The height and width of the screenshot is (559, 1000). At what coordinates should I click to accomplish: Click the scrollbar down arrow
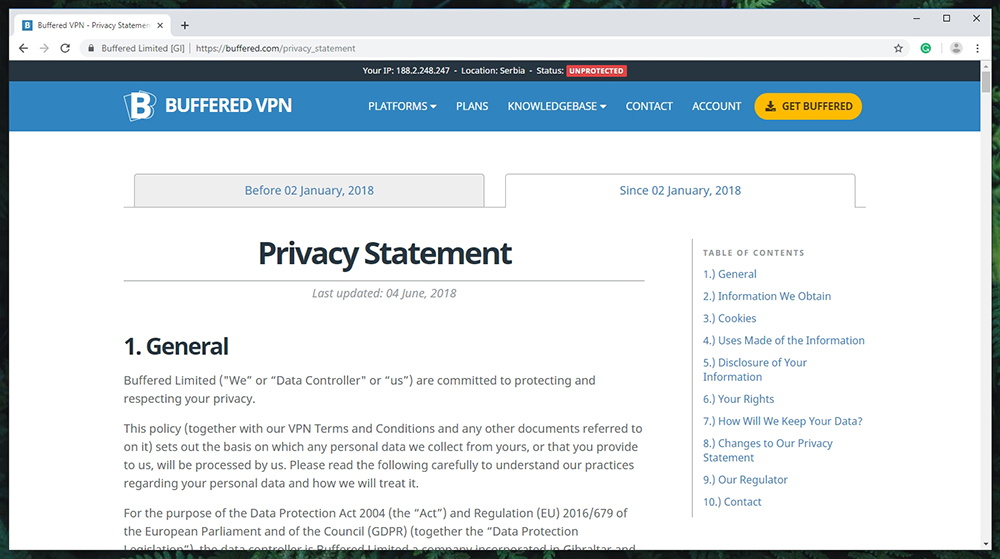tap(986, 544)
